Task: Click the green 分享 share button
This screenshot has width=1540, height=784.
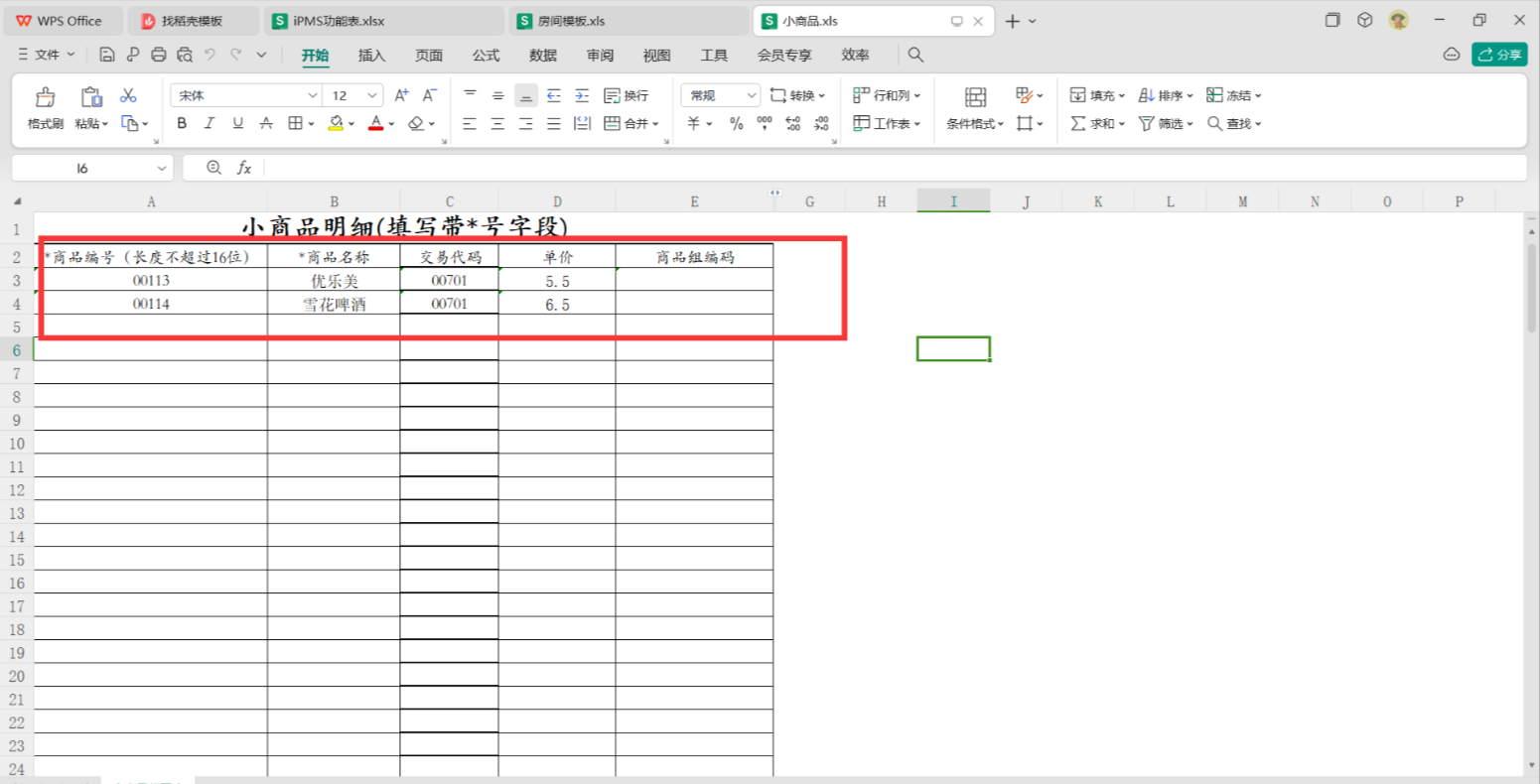Action: click(x=1499, y=55)
